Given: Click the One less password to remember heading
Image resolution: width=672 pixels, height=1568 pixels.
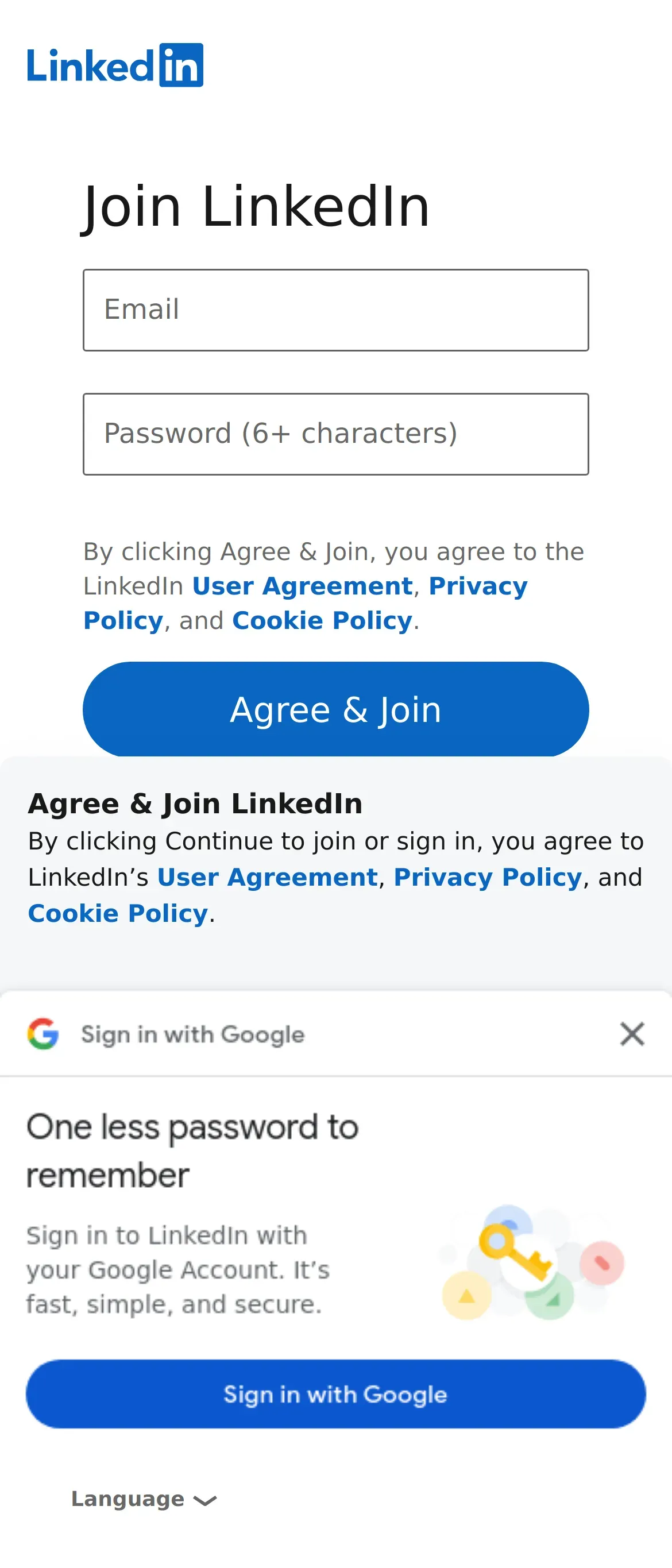Looking at the screenshot, I should click(x=192, y=1151).
